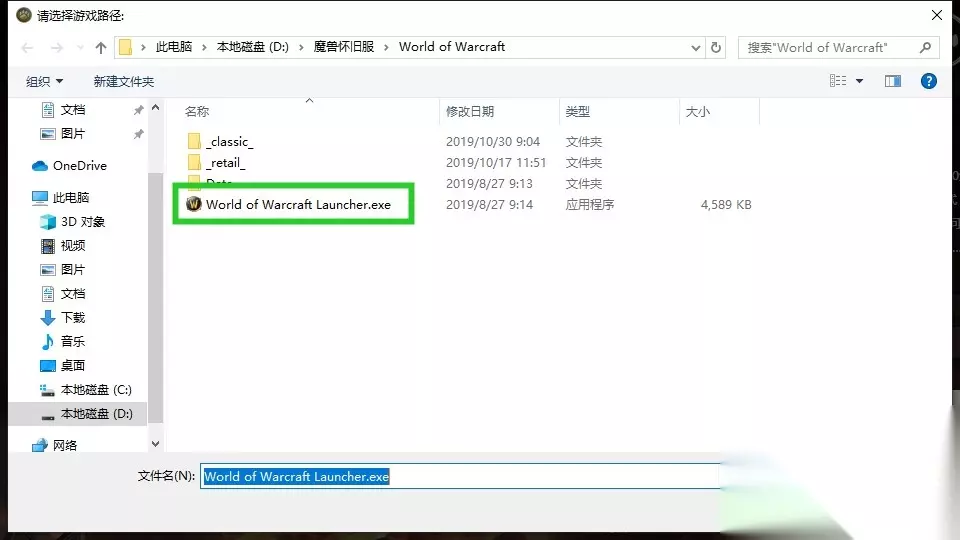Select World of Warcraft Launcher.exe file

(298, 204)
